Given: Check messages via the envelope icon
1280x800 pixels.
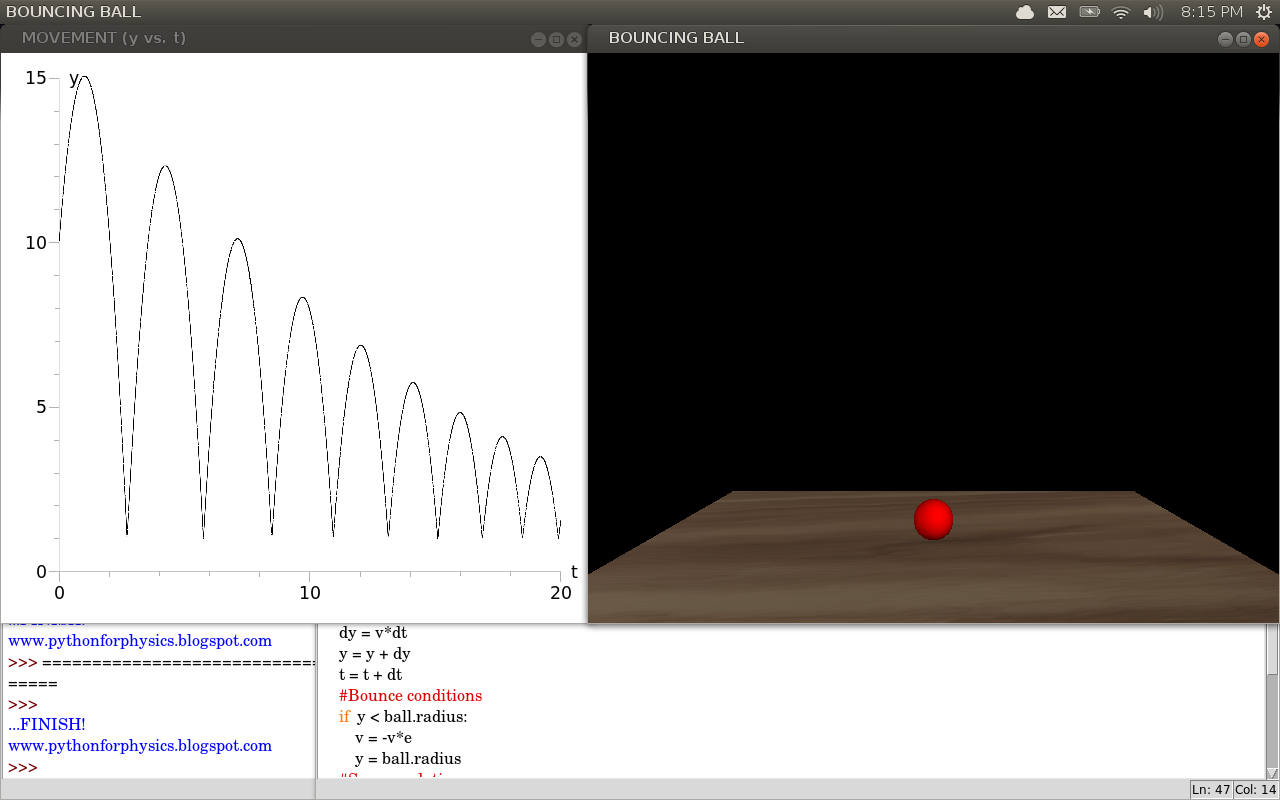Looking at the screenshot, I should [x=1056, y=12].
